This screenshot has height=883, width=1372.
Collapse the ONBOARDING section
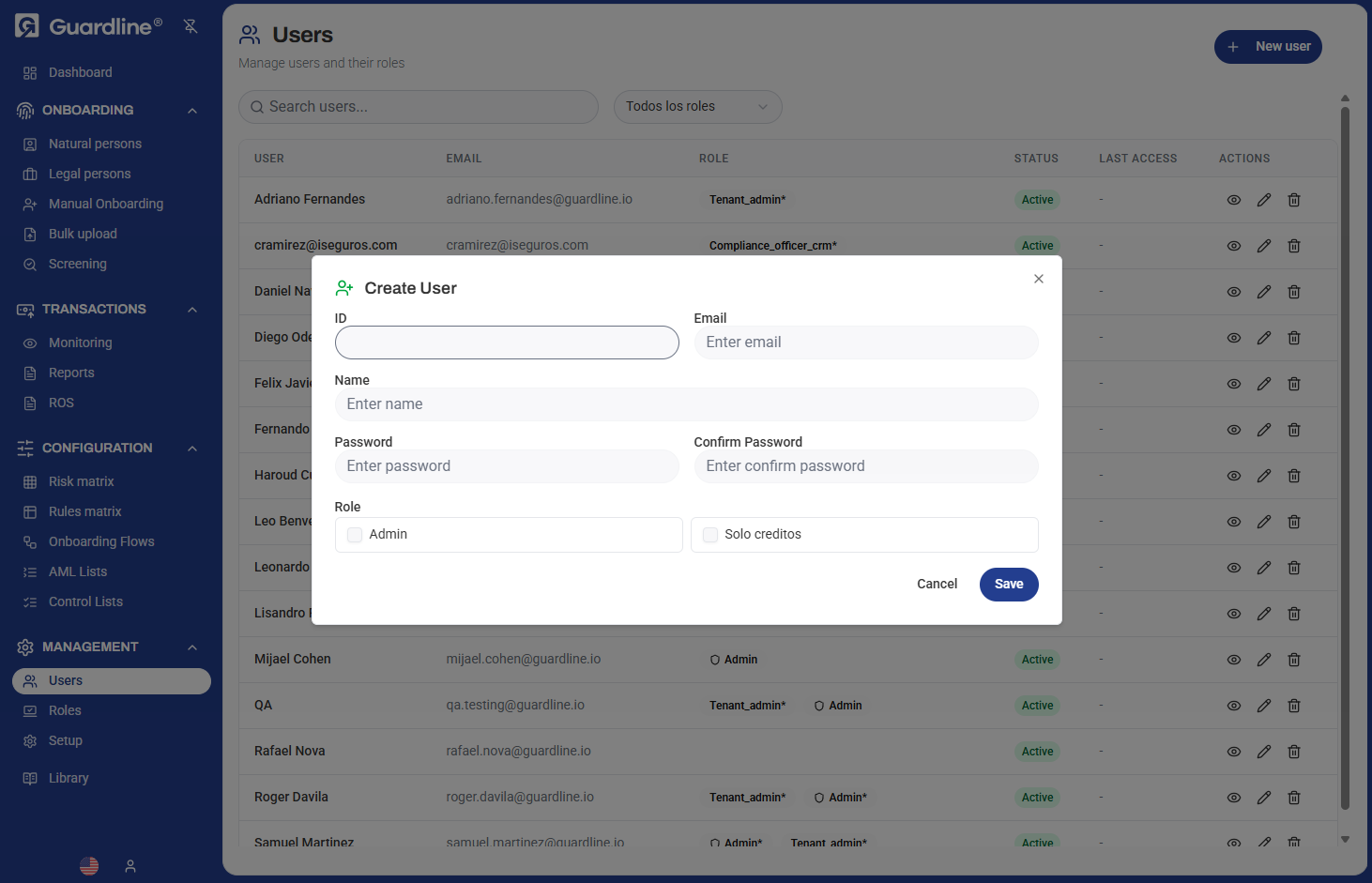(x=191, y=110)
